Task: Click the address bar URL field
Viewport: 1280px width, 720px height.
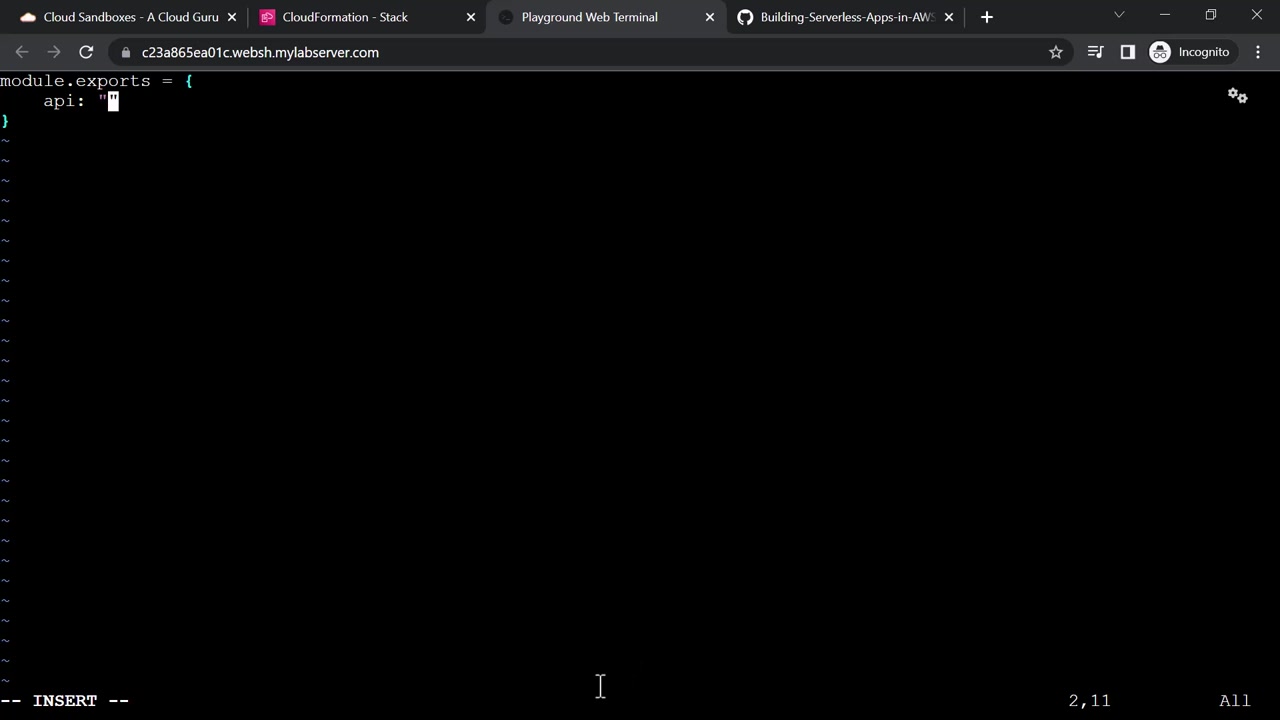Action: pyautogui.click(x=590, y=52)
